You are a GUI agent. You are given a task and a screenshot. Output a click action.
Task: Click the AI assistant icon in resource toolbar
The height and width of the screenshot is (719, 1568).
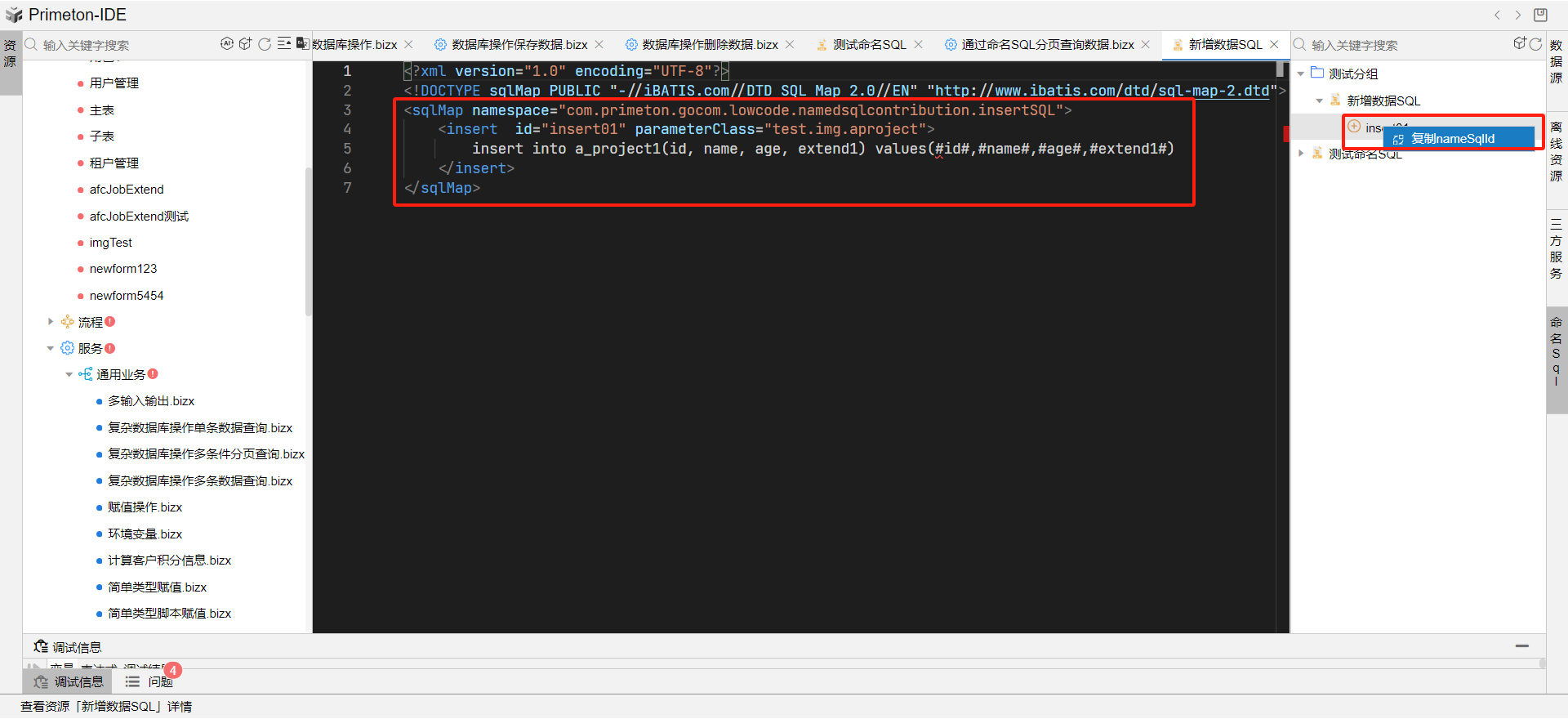click(226, 44)
